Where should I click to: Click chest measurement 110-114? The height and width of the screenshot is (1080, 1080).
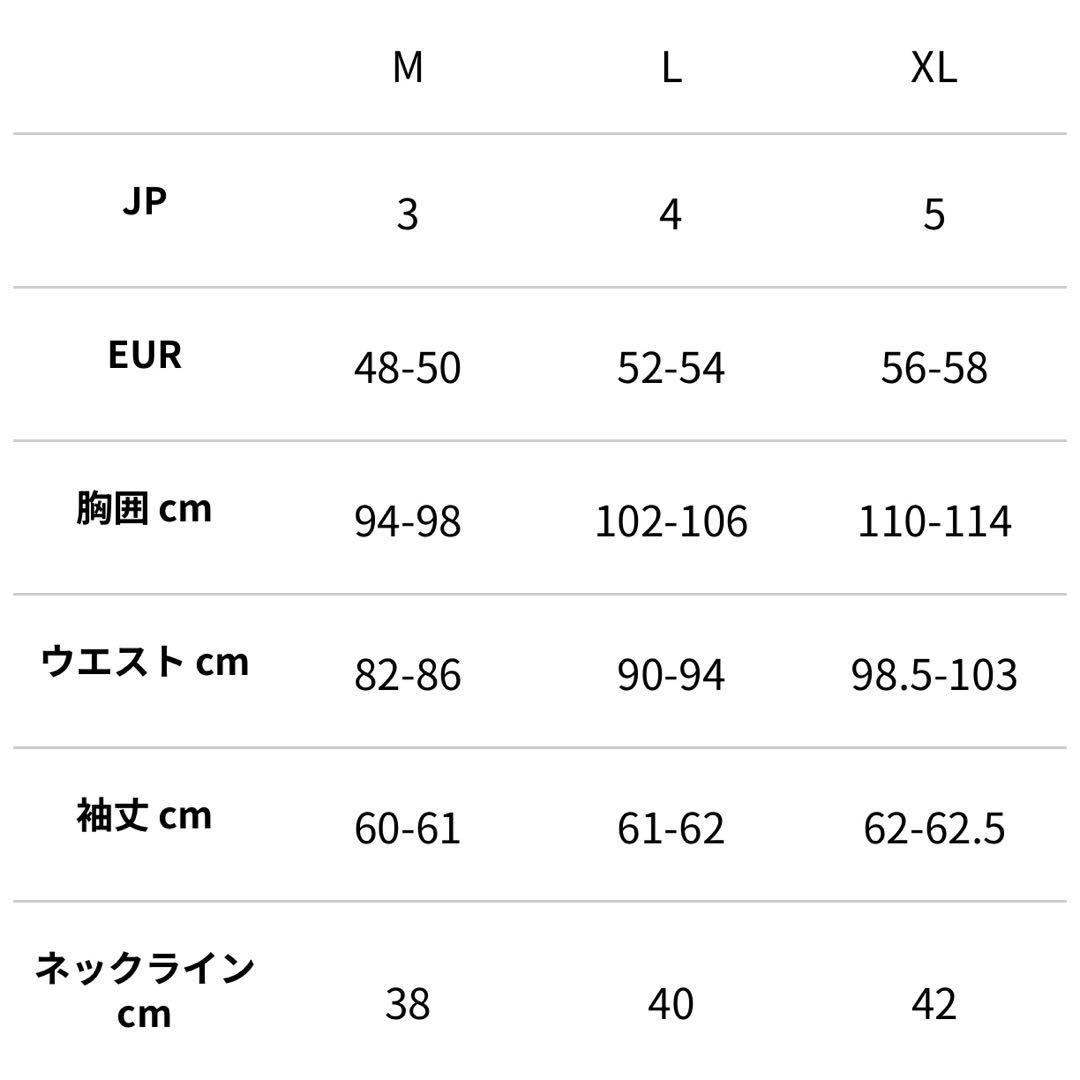pyautogui.click(x=934, y=522)
